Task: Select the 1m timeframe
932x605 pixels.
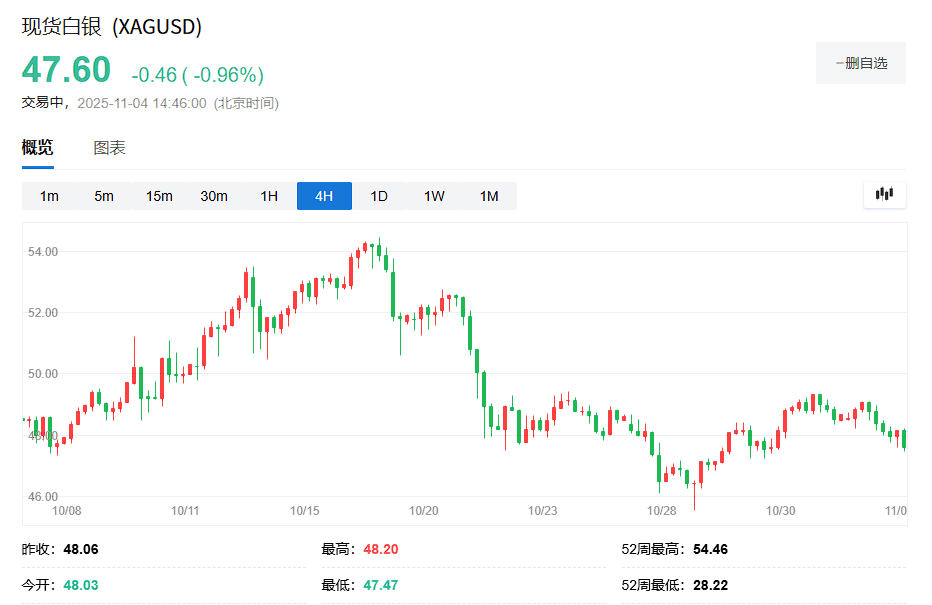Action: click(x=49, y=196)
